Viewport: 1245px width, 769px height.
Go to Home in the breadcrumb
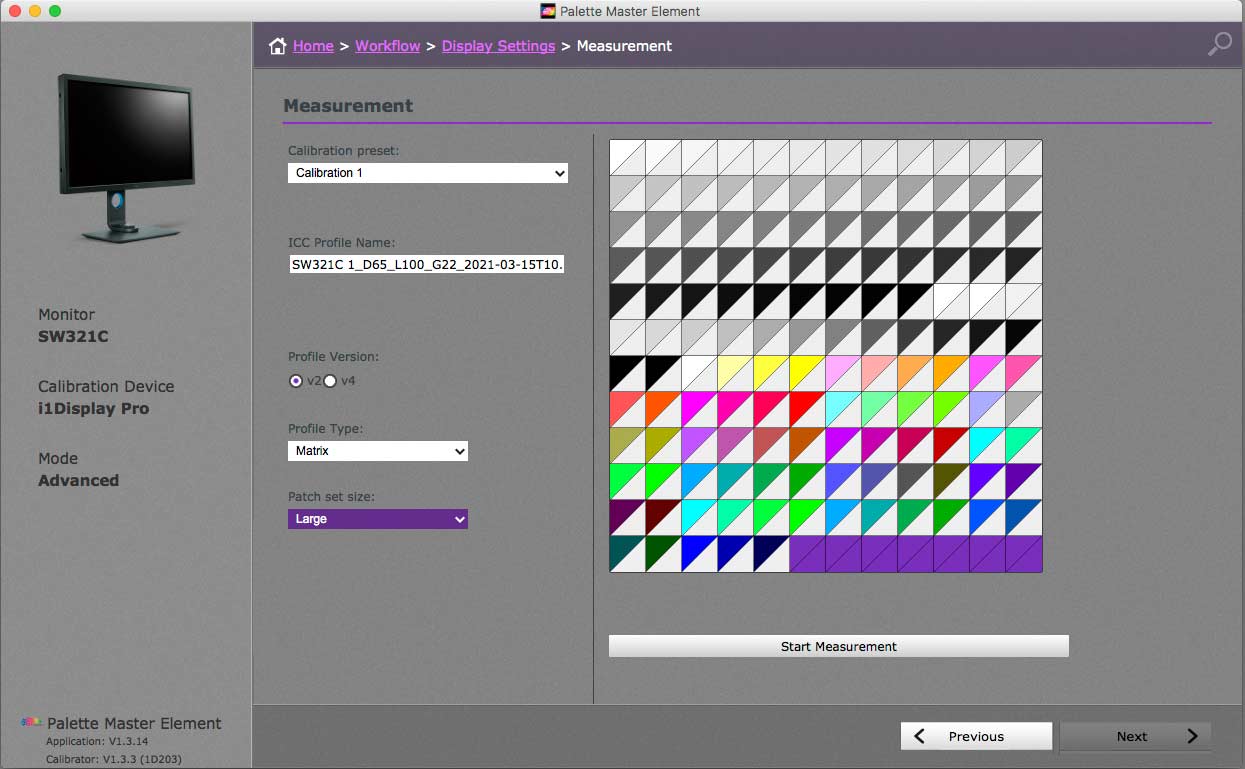[x=313, y=46]
